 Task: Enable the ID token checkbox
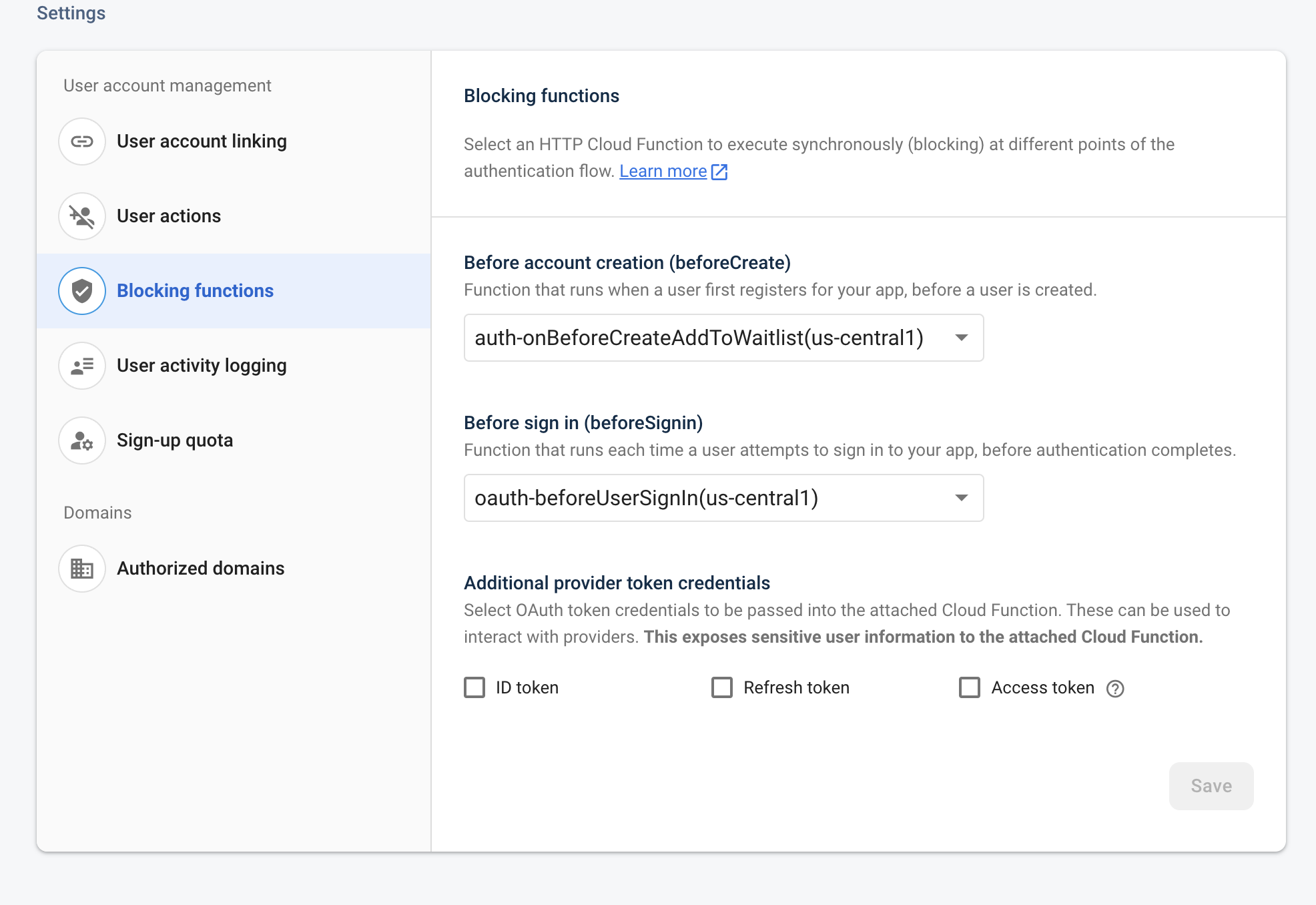pos(474,687)
